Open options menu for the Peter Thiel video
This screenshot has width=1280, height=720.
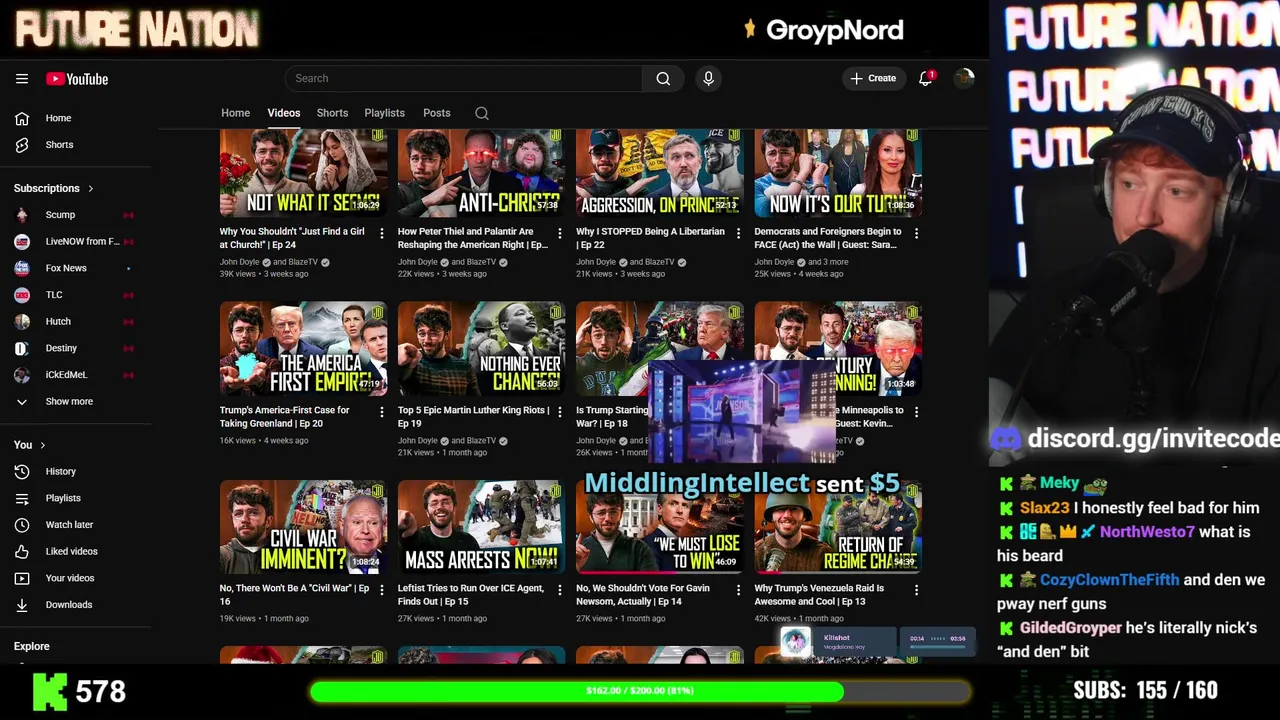559,233
